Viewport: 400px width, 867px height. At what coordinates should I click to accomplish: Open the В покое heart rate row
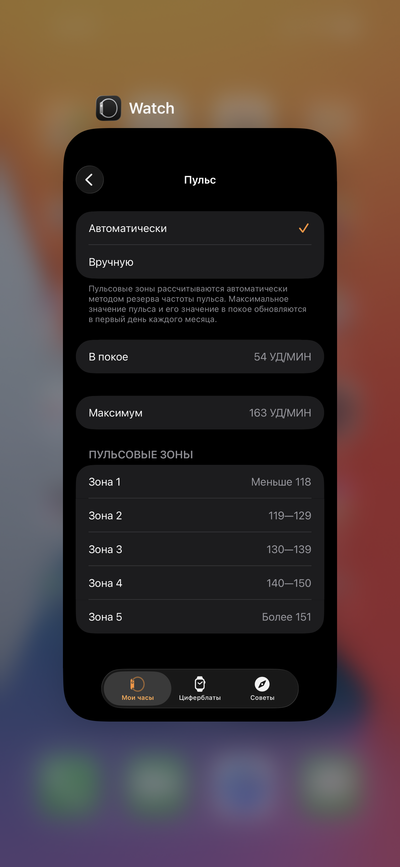click(x=200, y=357)
